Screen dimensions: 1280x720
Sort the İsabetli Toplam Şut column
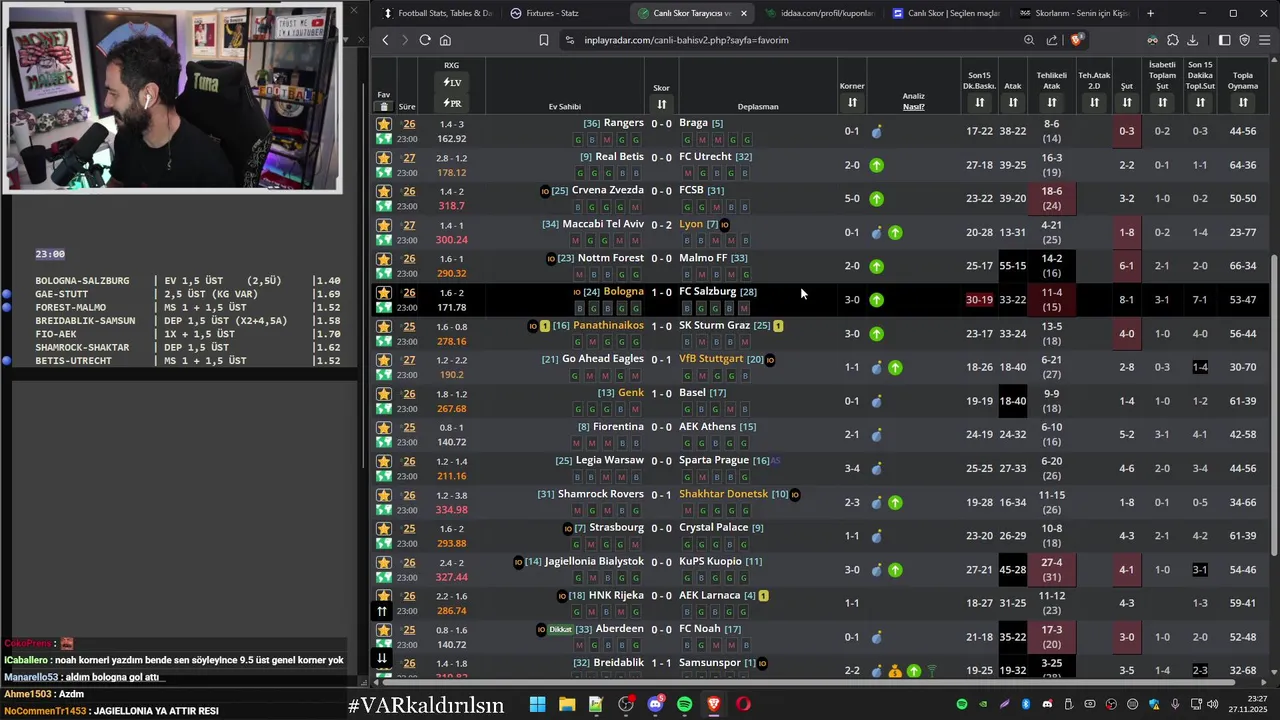point(1163,102)
